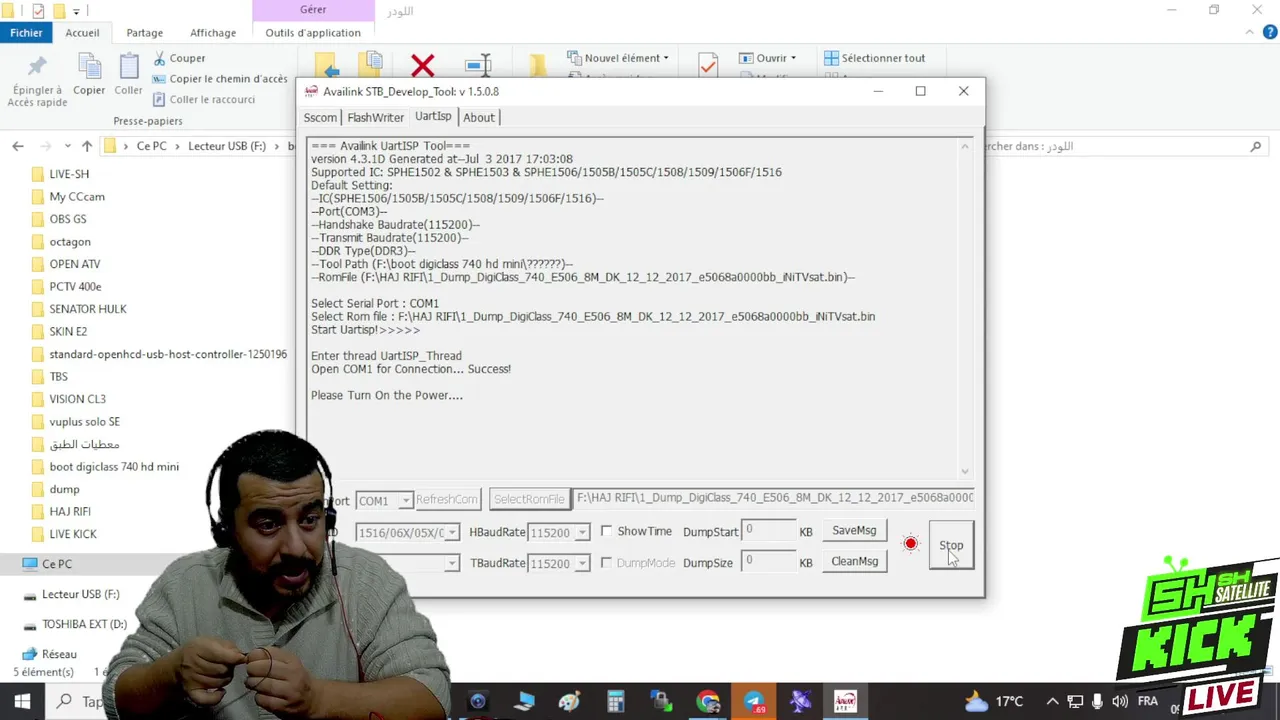The height and width of the screenshot is (720, 1280).
Task: Select the OPEN ATV folder
Action: [75, 264]
